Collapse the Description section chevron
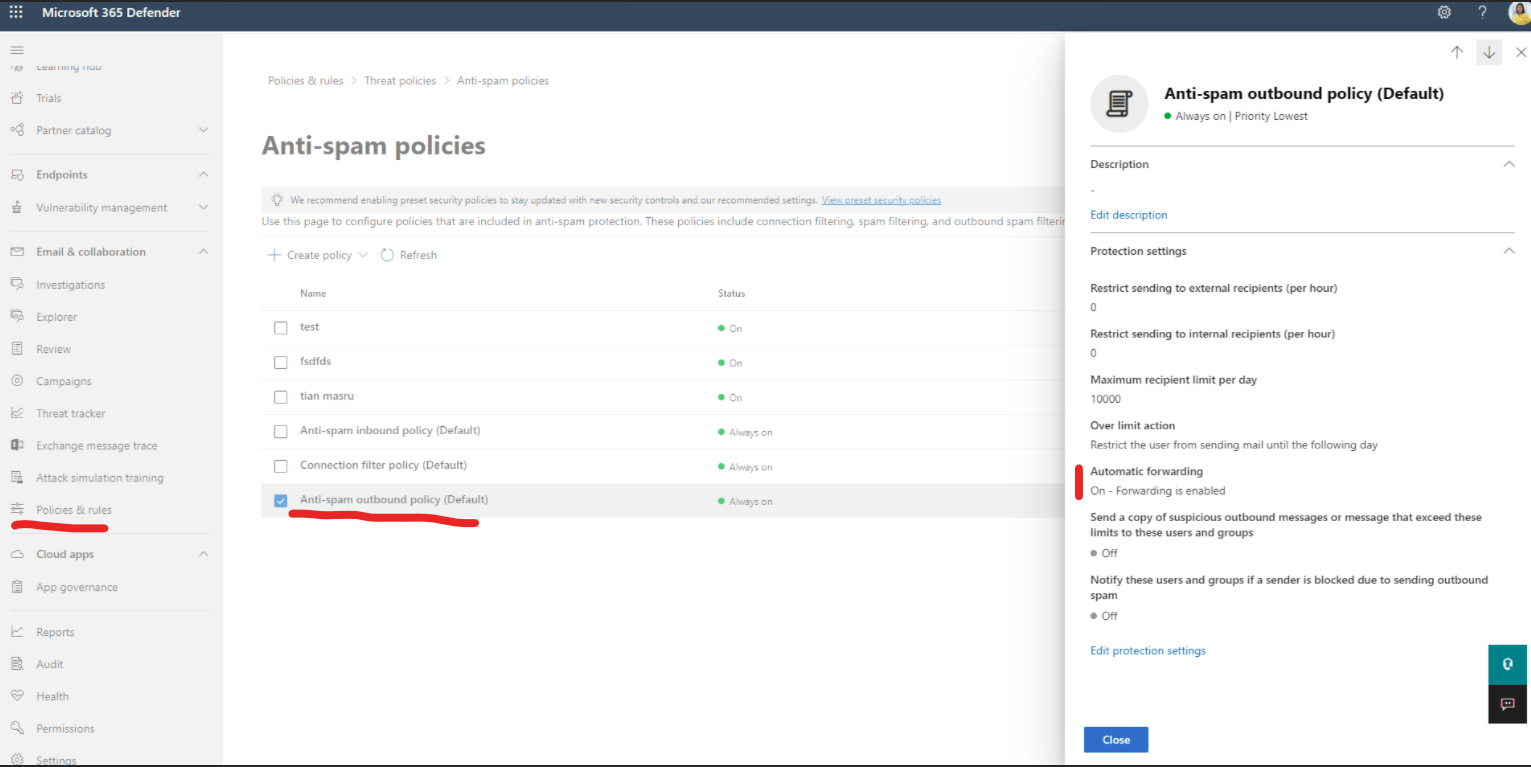 pos(1509,164)
